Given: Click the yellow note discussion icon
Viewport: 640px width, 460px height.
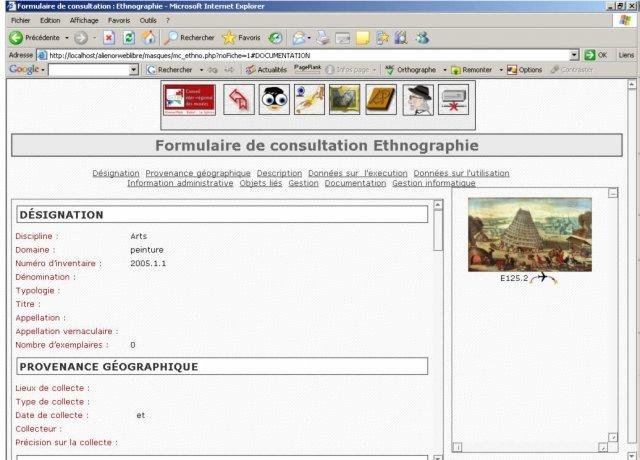Looking at the screenshot, I should [362, 38].
